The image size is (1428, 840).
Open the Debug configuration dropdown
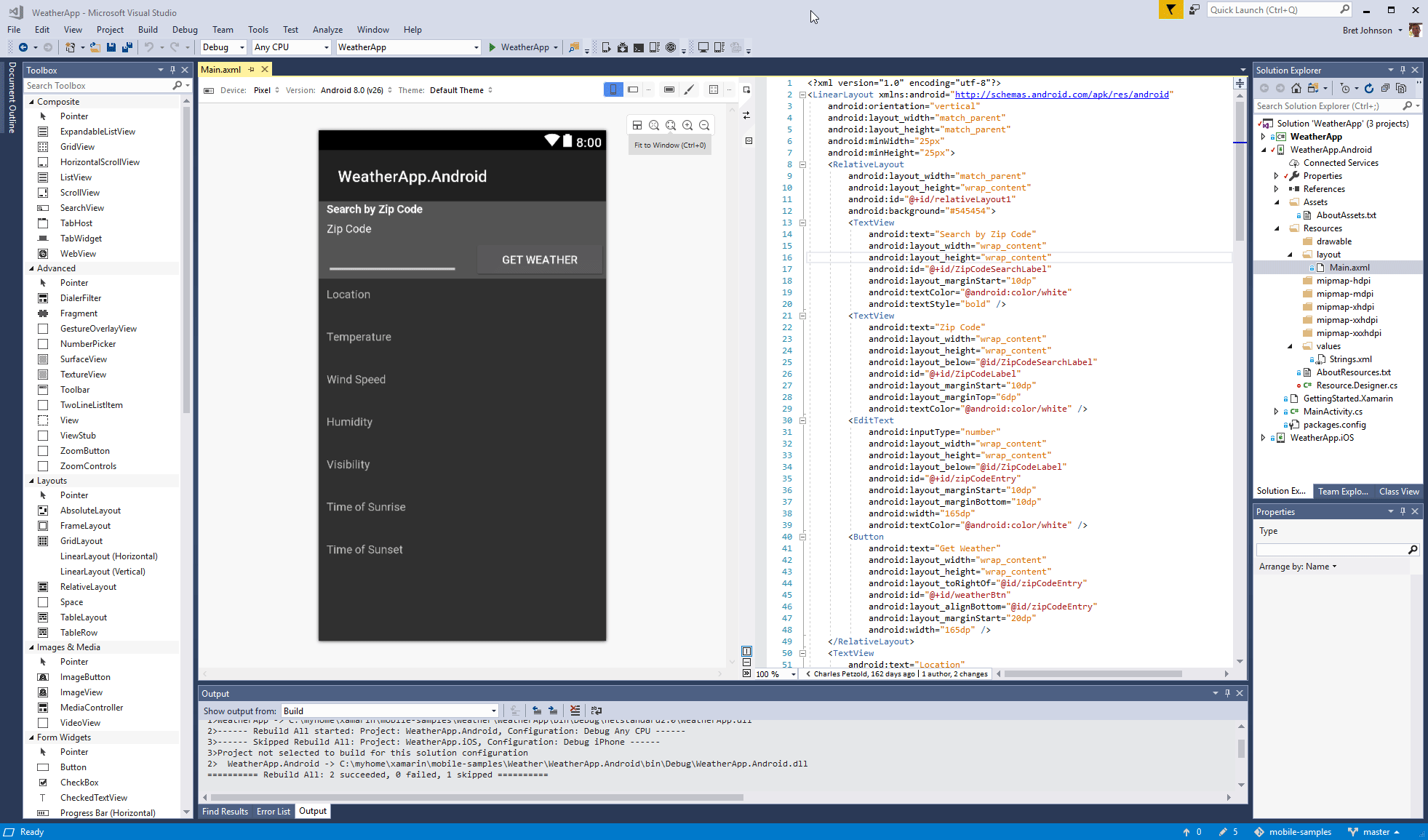pyautogui.click(x=224, y=47)
